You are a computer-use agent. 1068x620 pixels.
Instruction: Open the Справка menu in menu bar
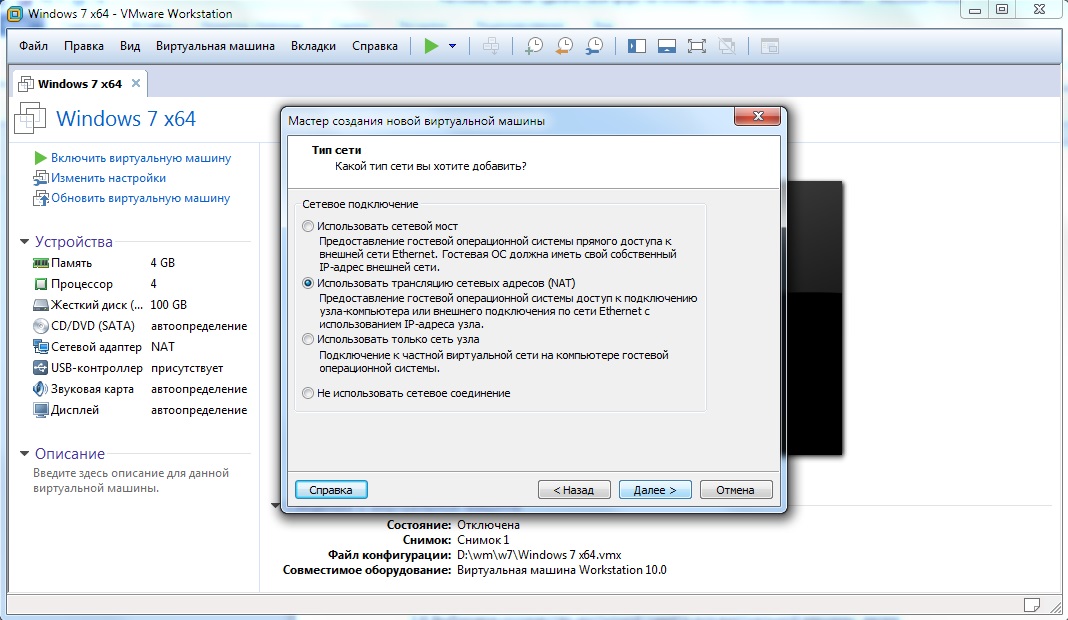pos(375,46)
